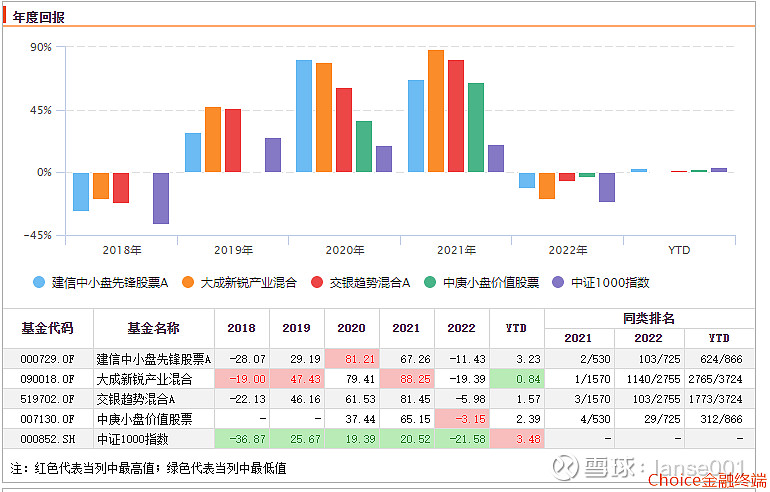Image resolution: width=770 pixels, height=492 pixels.
Task: Toggle the 大成新锐产业混合 legend marker
Action: click(188, 282)
